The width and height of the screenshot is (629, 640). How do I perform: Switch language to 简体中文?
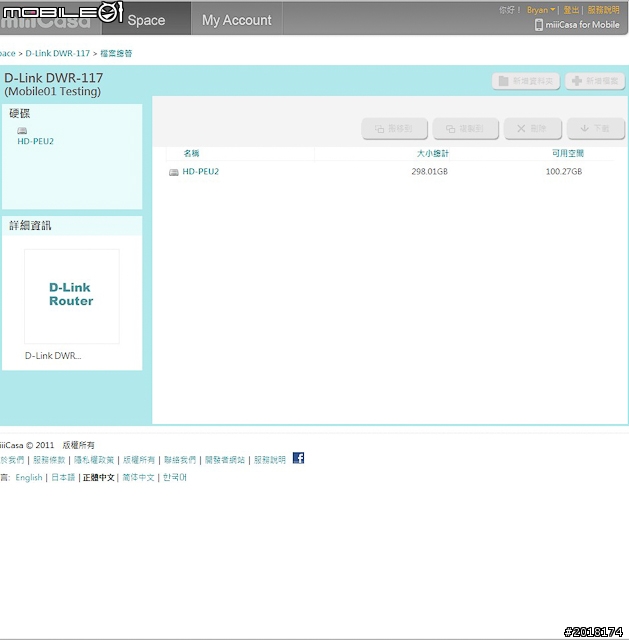coord(138,478)
